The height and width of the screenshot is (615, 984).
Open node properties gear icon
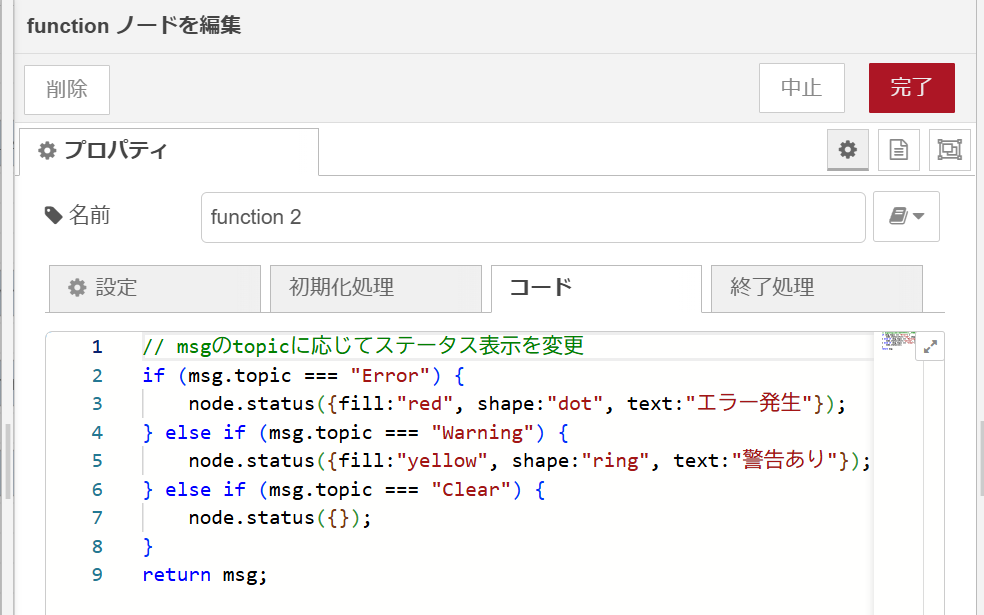click(x=847, y=149)
